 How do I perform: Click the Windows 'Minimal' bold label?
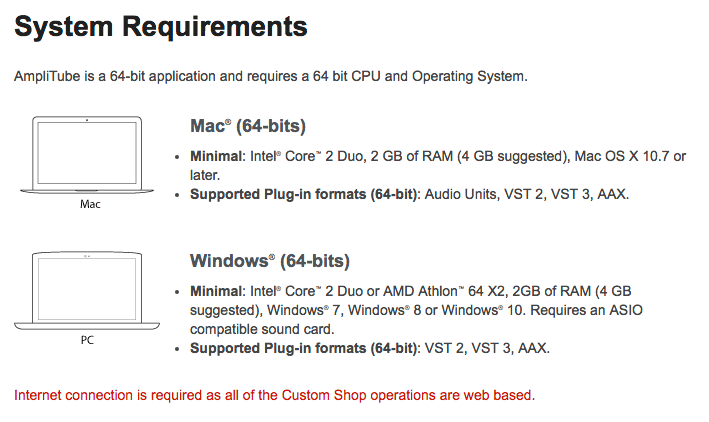216,291
